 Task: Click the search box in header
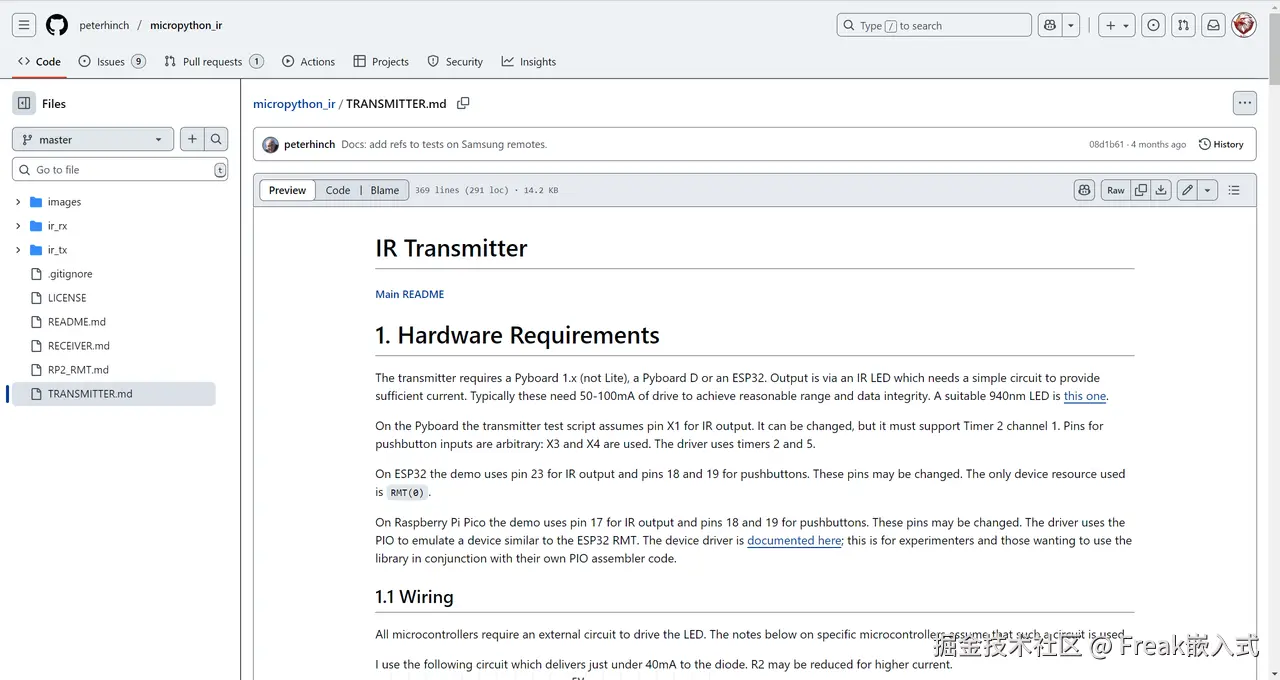pos(934,25)
